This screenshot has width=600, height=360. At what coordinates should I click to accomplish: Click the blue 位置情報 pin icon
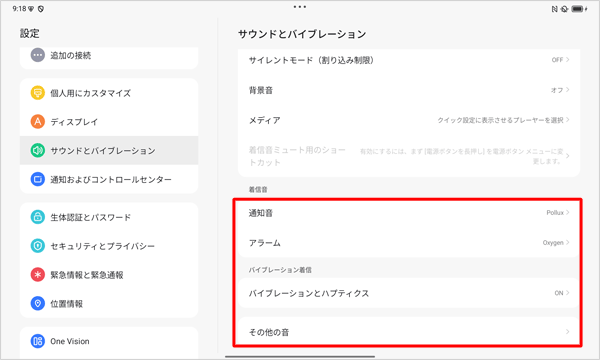point(38,303)
